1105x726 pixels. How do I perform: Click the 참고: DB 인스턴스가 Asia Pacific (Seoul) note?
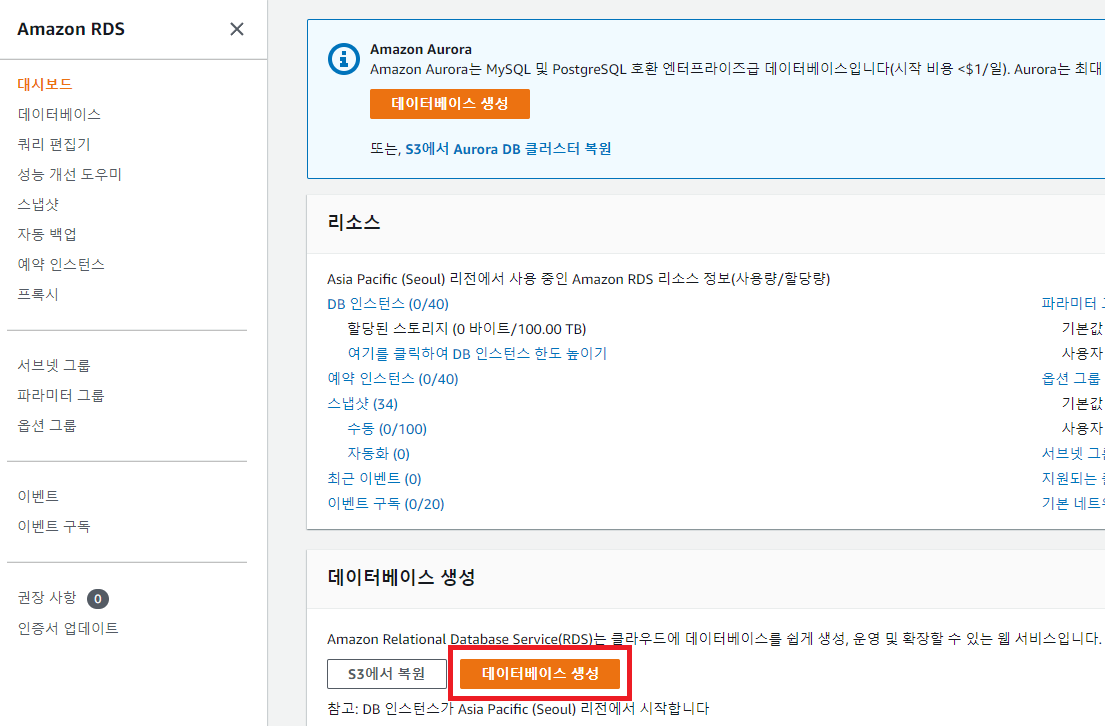518,708
